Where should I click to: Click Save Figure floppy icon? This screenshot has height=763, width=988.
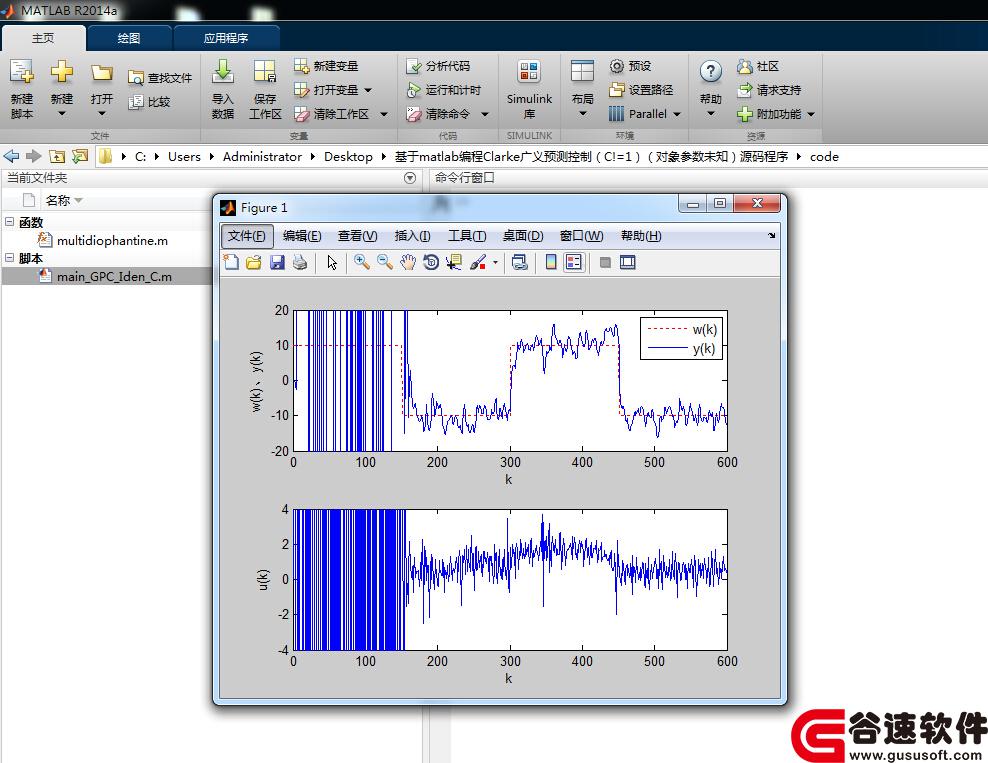click(x=277, y=262)
